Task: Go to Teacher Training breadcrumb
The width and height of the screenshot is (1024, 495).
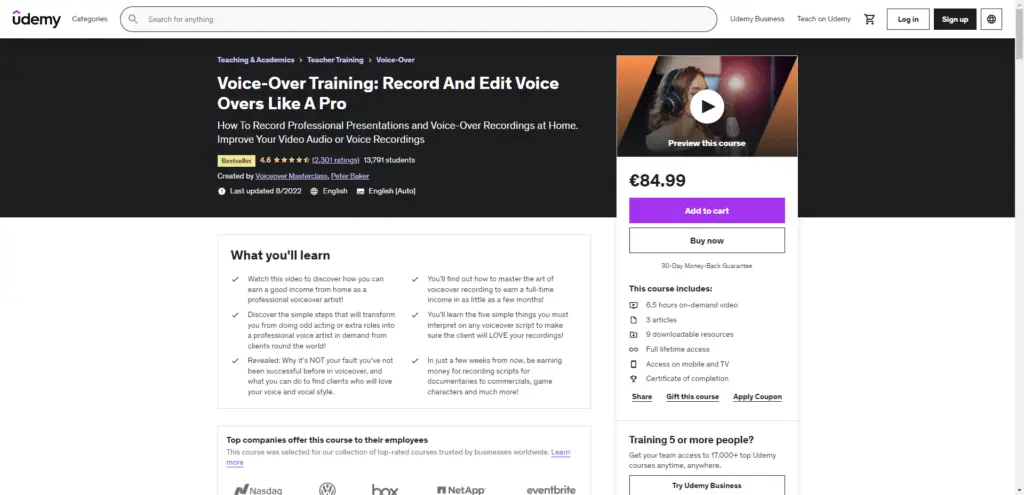Action: click(335, 59)
